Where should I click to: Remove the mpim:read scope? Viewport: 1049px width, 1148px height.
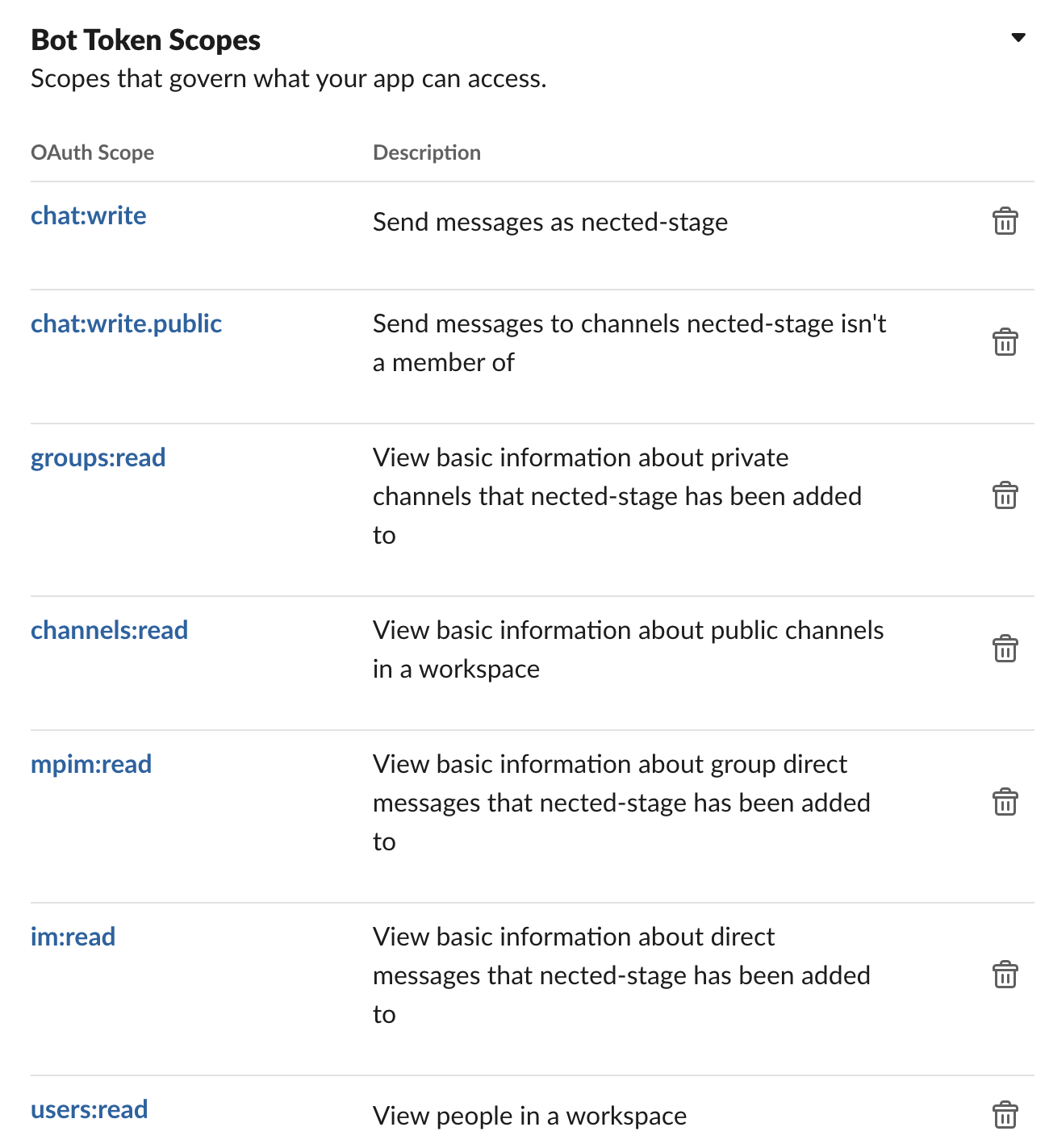click(x=1005, y=802)
